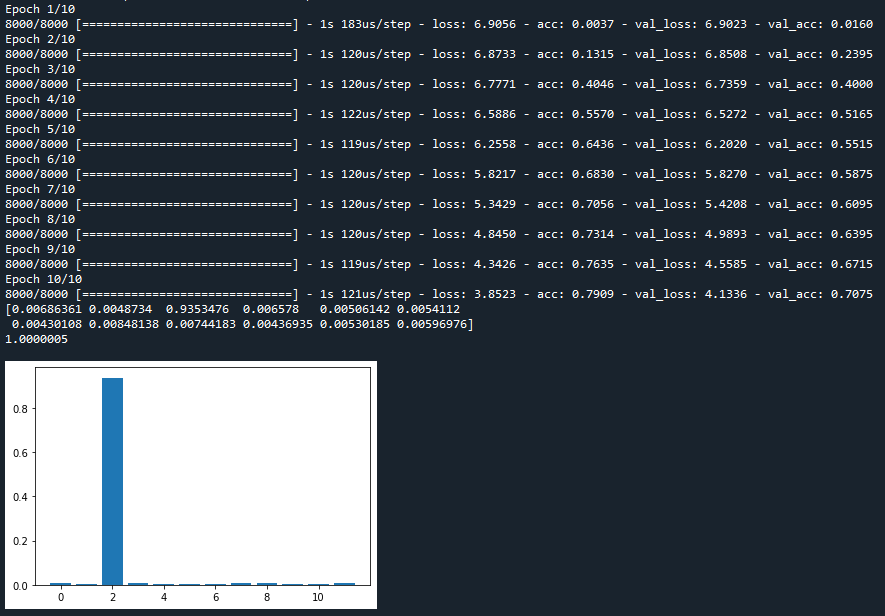
Task: Click the small bar at index 11
Action: (344, 584)
